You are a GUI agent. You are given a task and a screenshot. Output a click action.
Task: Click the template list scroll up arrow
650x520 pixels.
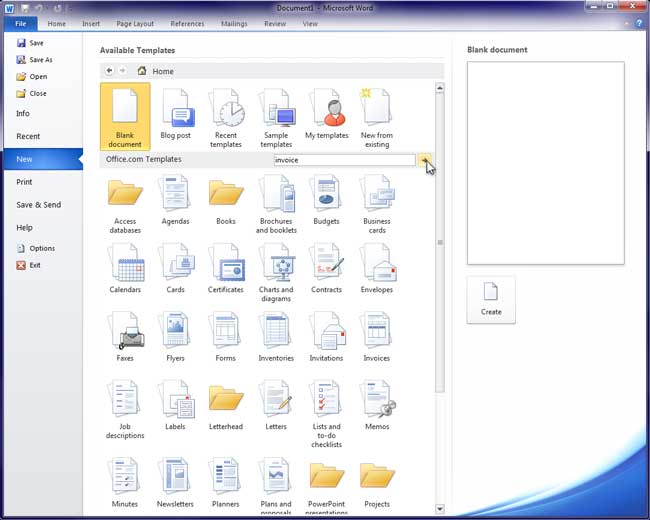tap(440, 87)
